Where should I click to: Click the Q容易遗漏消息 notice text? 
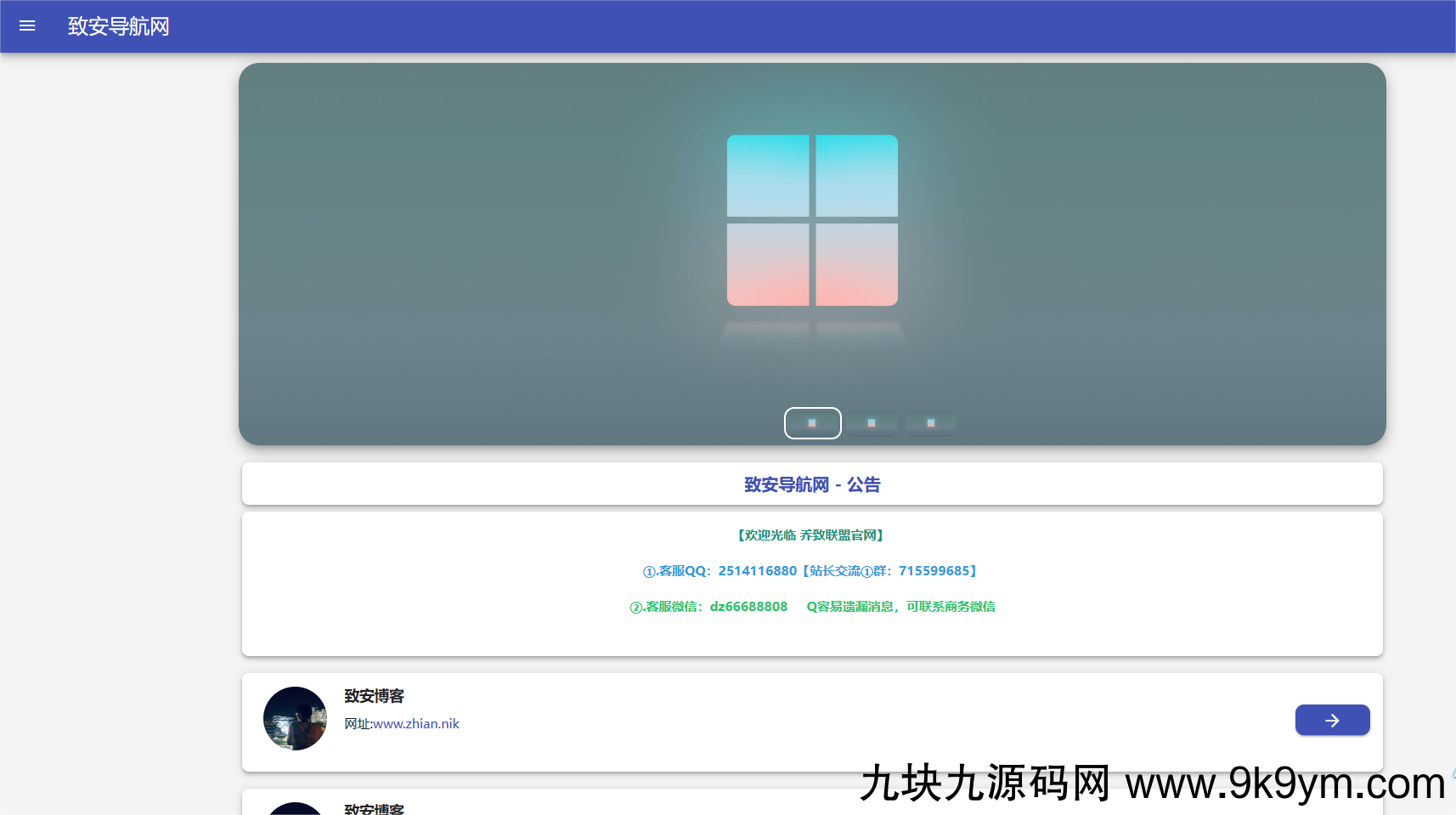click(x=900, y=607)
